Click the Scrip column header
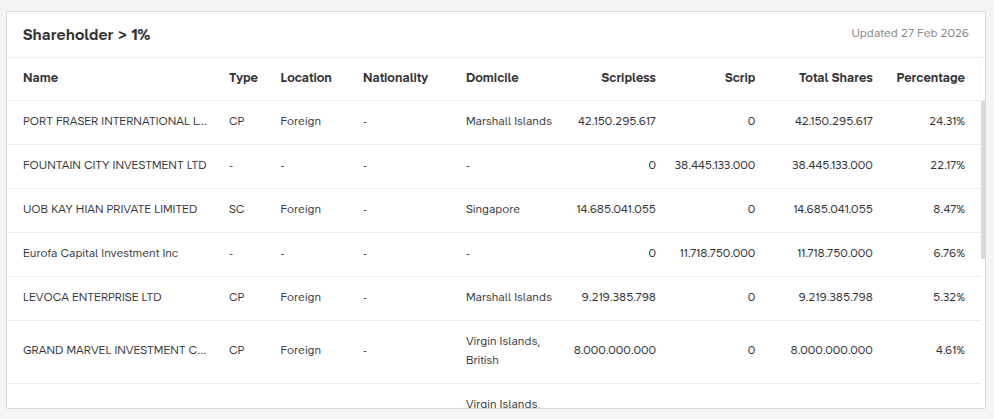The image size is (994, 419). [x=739, y=78]
